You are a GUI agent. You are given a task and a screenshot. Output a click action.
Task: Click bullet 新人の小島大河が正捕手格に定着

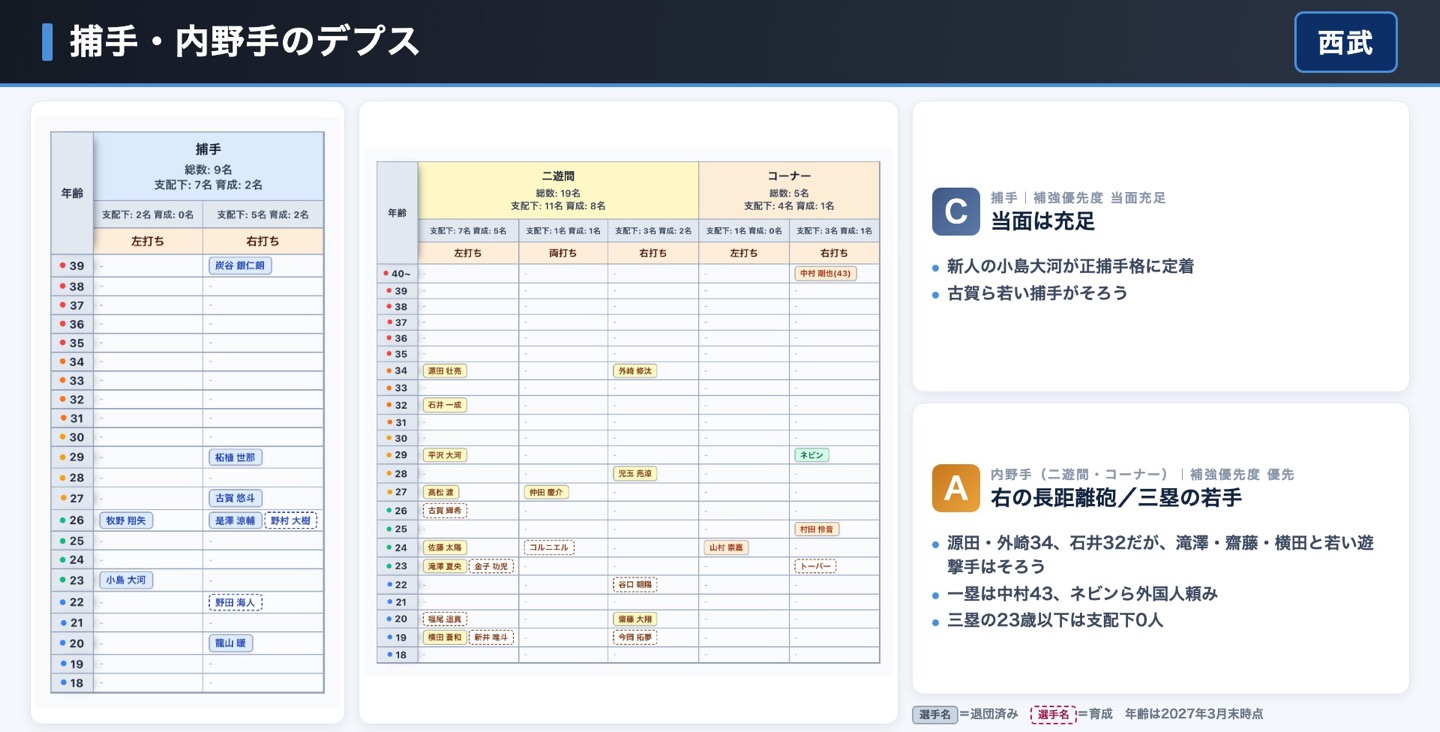pos(1070,267)
